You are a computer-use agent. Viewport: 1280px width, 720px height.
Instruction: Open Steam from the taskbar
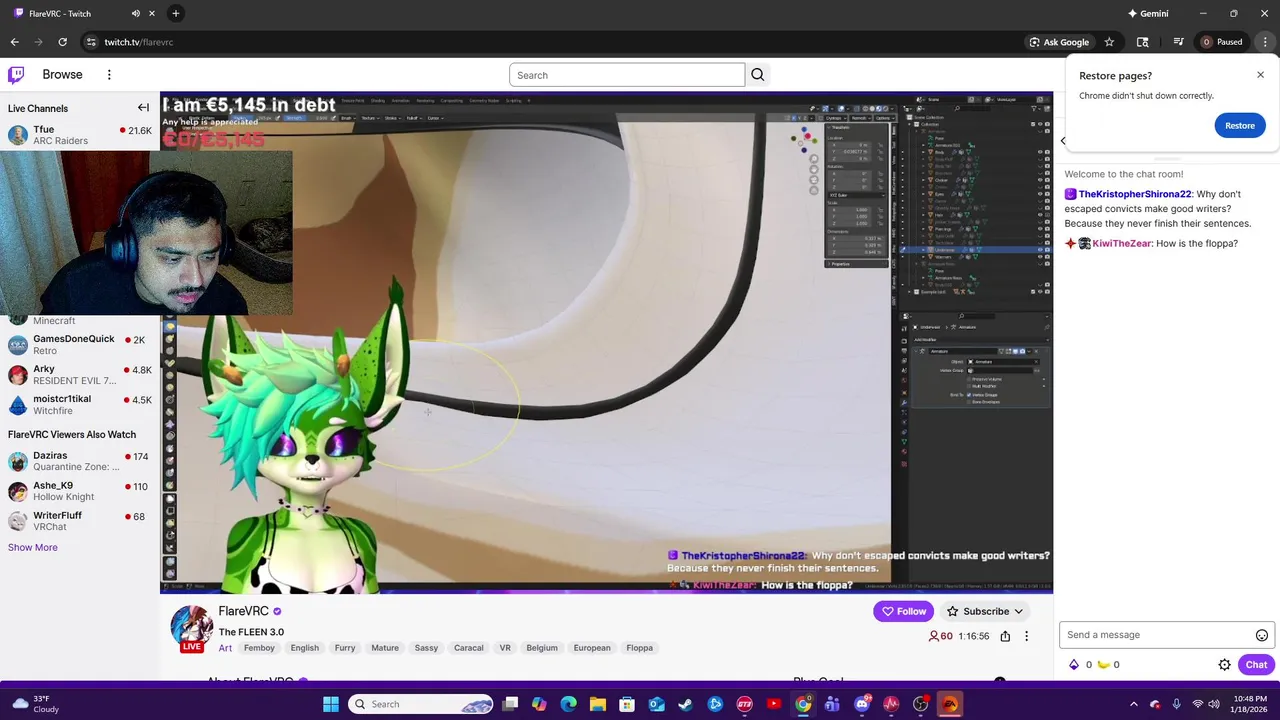click(x=685, y=704)
